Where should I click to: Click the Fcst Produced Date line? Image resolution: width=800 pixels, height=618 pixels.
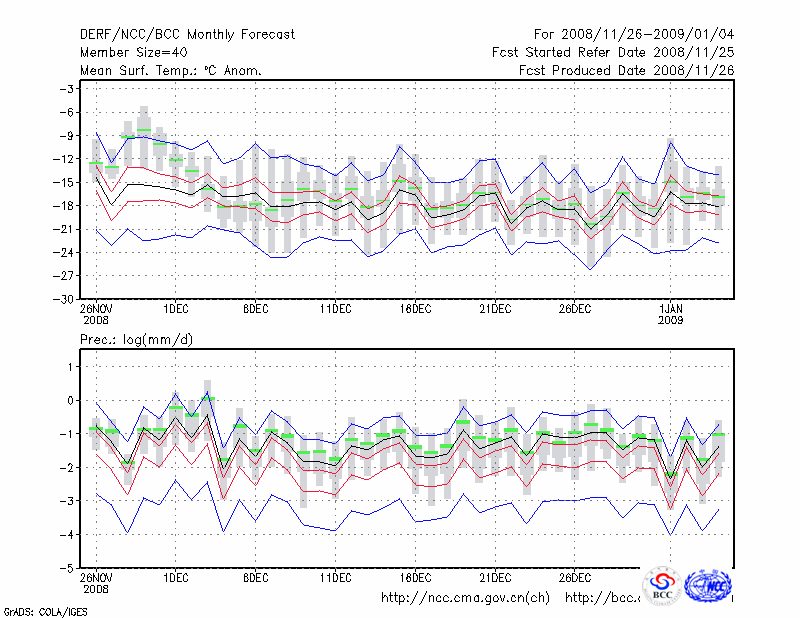coord(626,71)
